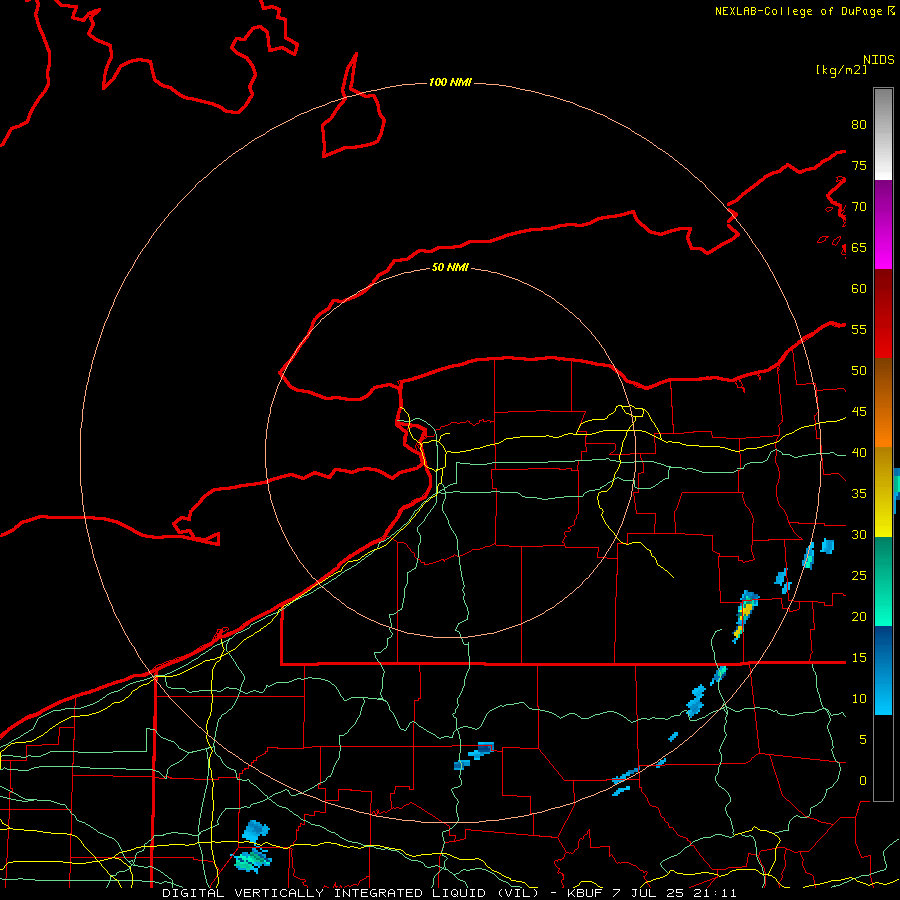Select the 10 value on the scale
This screenshot has height=900, width=900.
click(859, 699)
